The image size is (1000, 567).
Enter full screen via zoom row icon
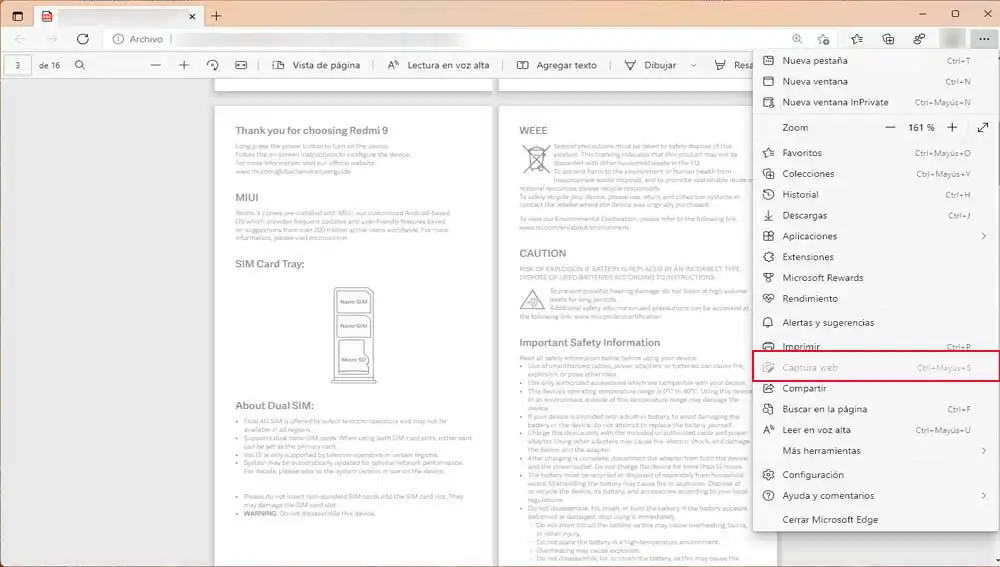[x=983, y=128]
